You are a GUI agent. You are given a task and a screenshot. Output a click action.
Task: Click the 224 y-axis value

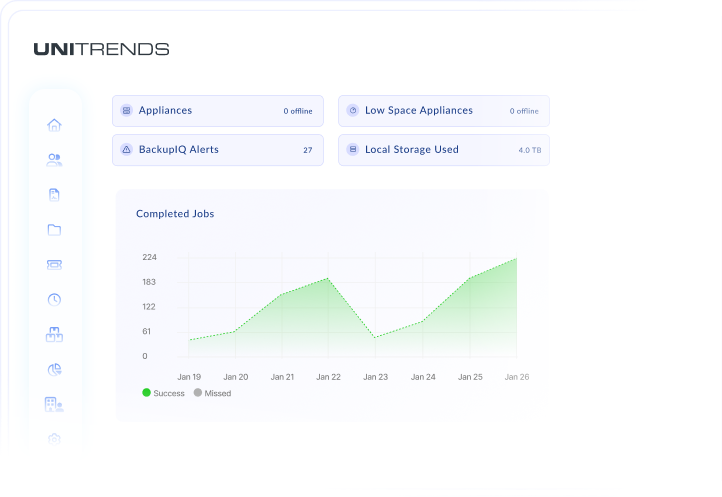[x=150, y=257]
